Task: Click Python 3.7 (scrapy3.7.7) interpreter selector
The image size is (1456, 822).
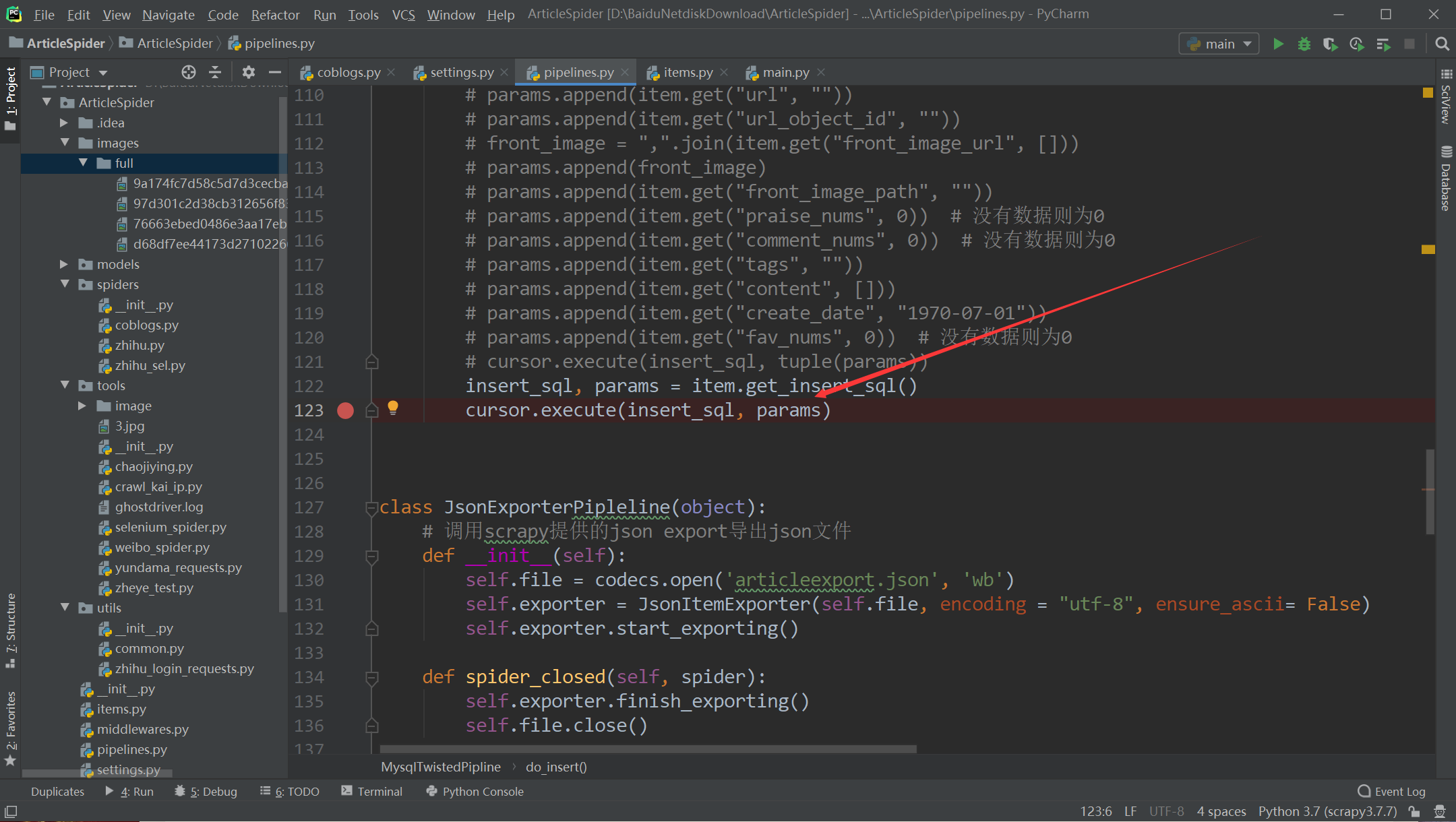Action: [x=1327, y=811]
